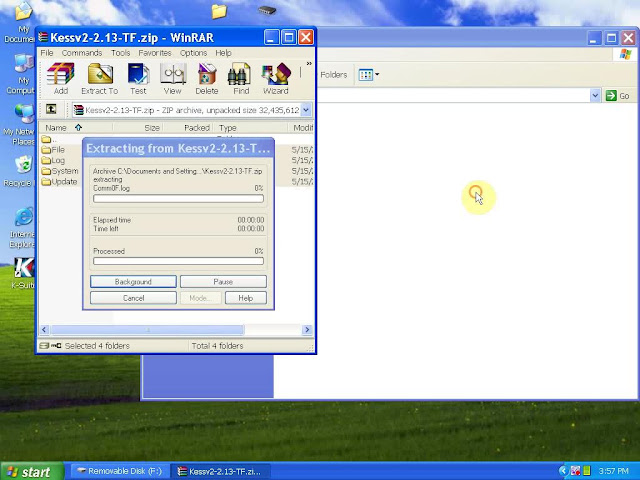The height and width of the screenshot is (480, 640).
Task: Go up one folder level in WinRAR
Action: (x=51, y=109)
